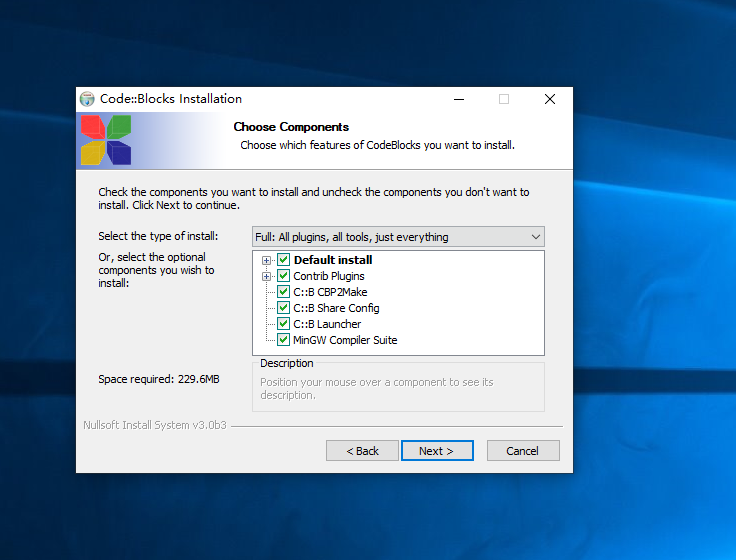Image resolution: width=736 pixels, height=560 pixels.
Task: Click the Next button
Action: pyautogui.click(x=437, y=451)
